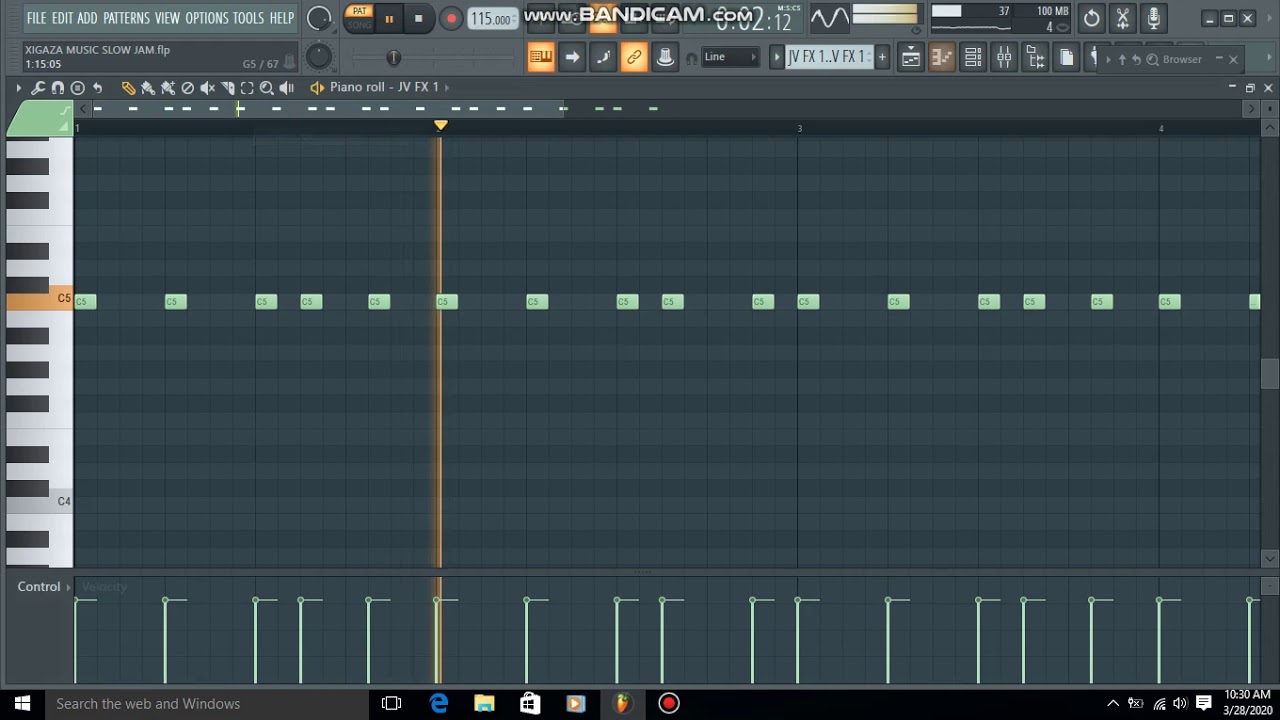Switch playback mode to PAT
This screenshot has width=1280, height=720.
pyautogui.click(x=359, y=11)
